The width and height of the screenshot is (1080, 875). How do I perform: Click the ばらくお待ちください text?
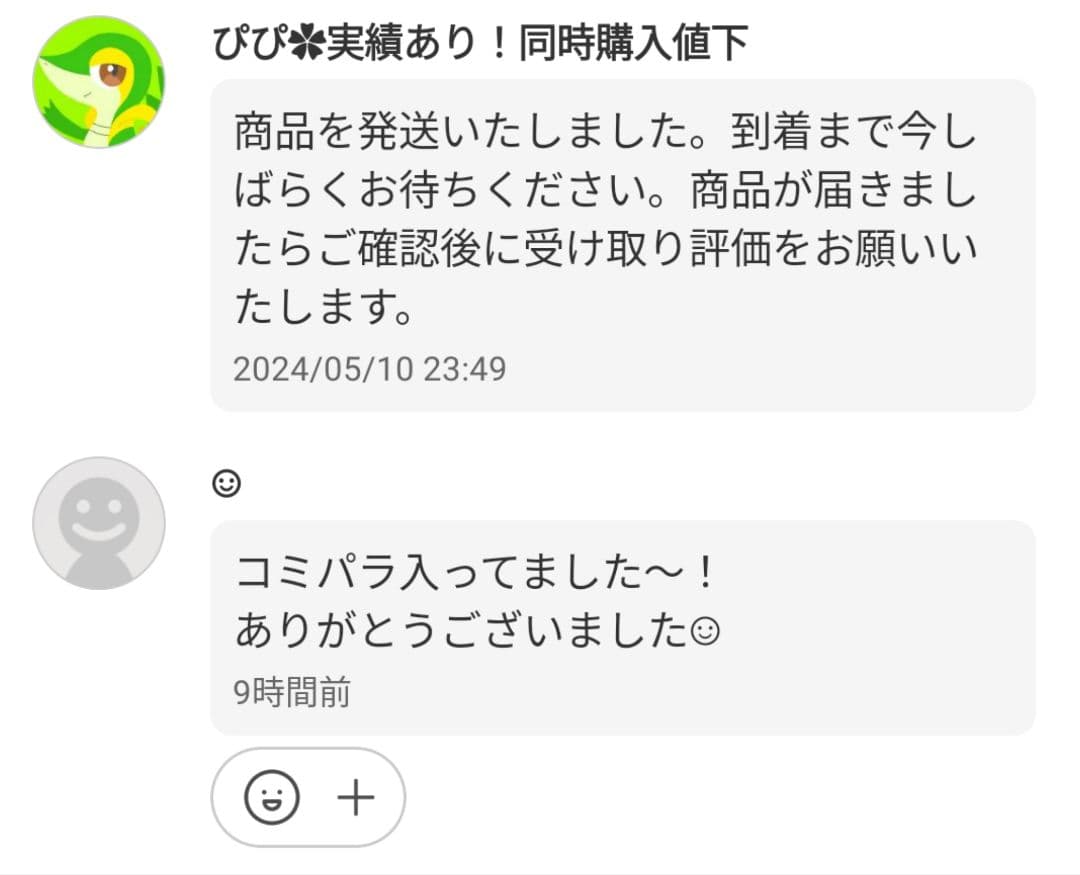coord(445,192)
